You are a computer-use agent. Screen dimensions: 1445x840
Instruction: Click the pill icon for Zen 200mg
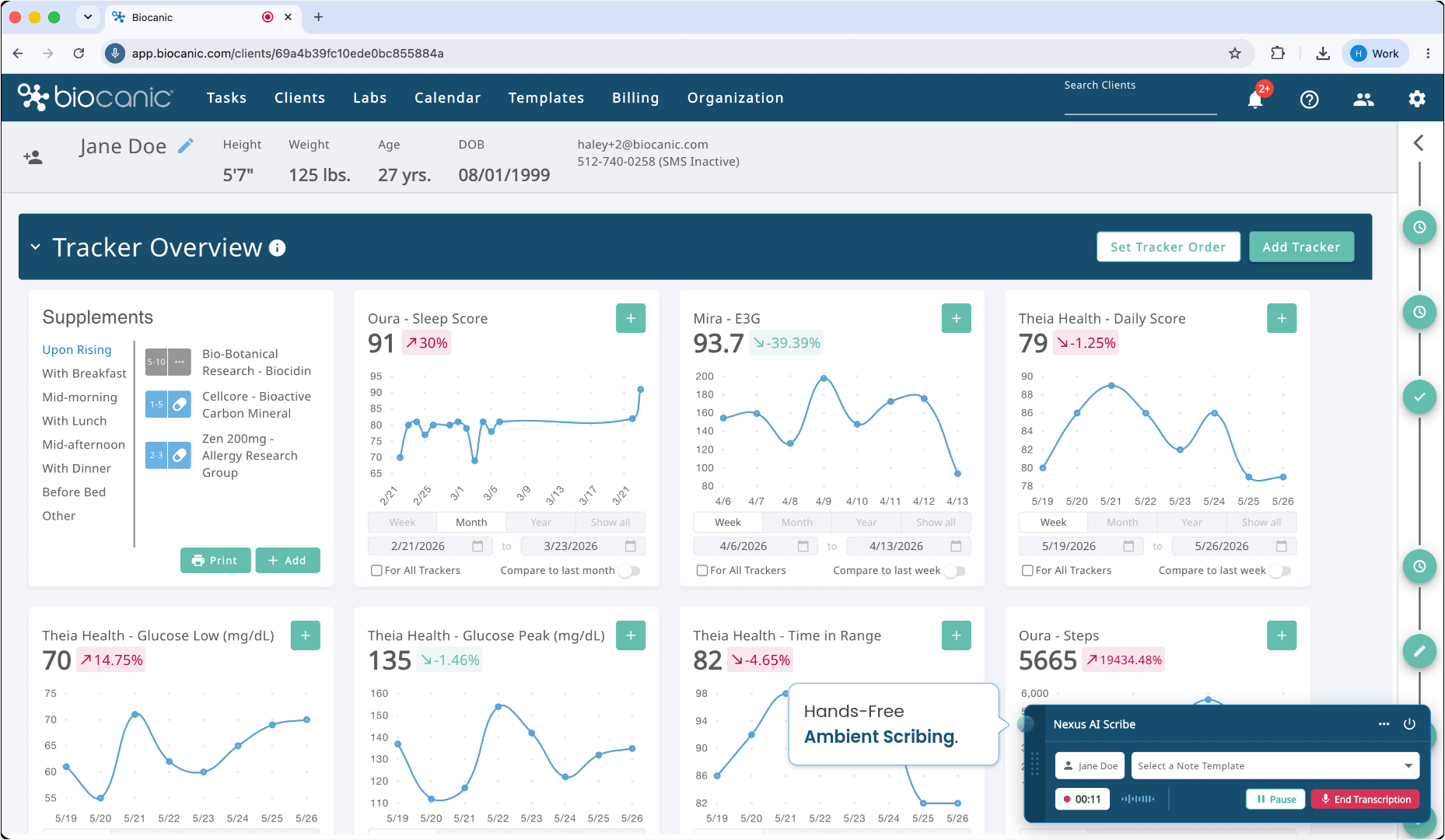(180, 455)
